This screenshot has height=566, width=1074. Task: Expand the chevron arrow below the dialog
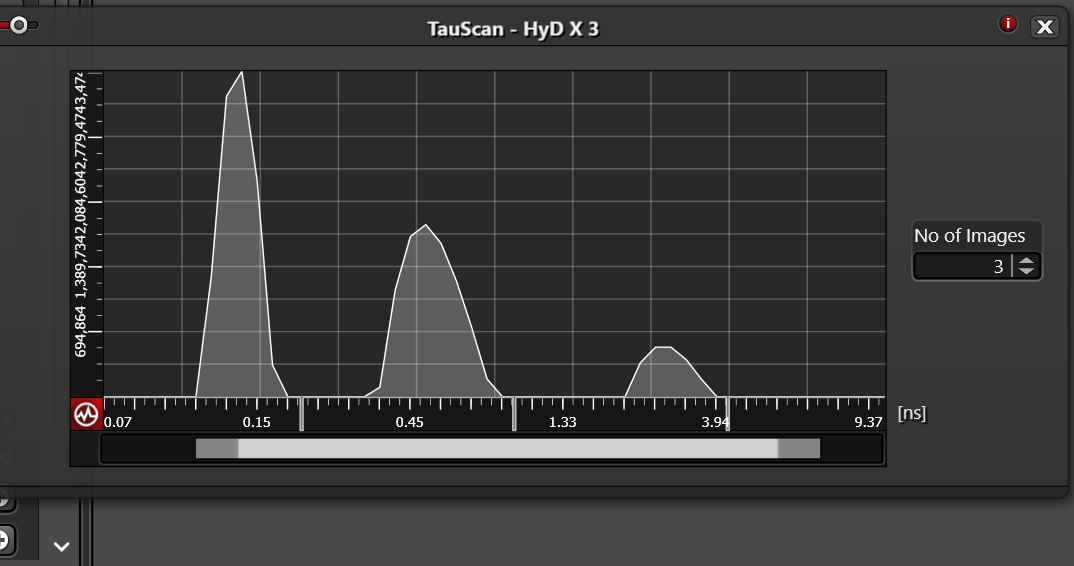click(x=61, y=547)
